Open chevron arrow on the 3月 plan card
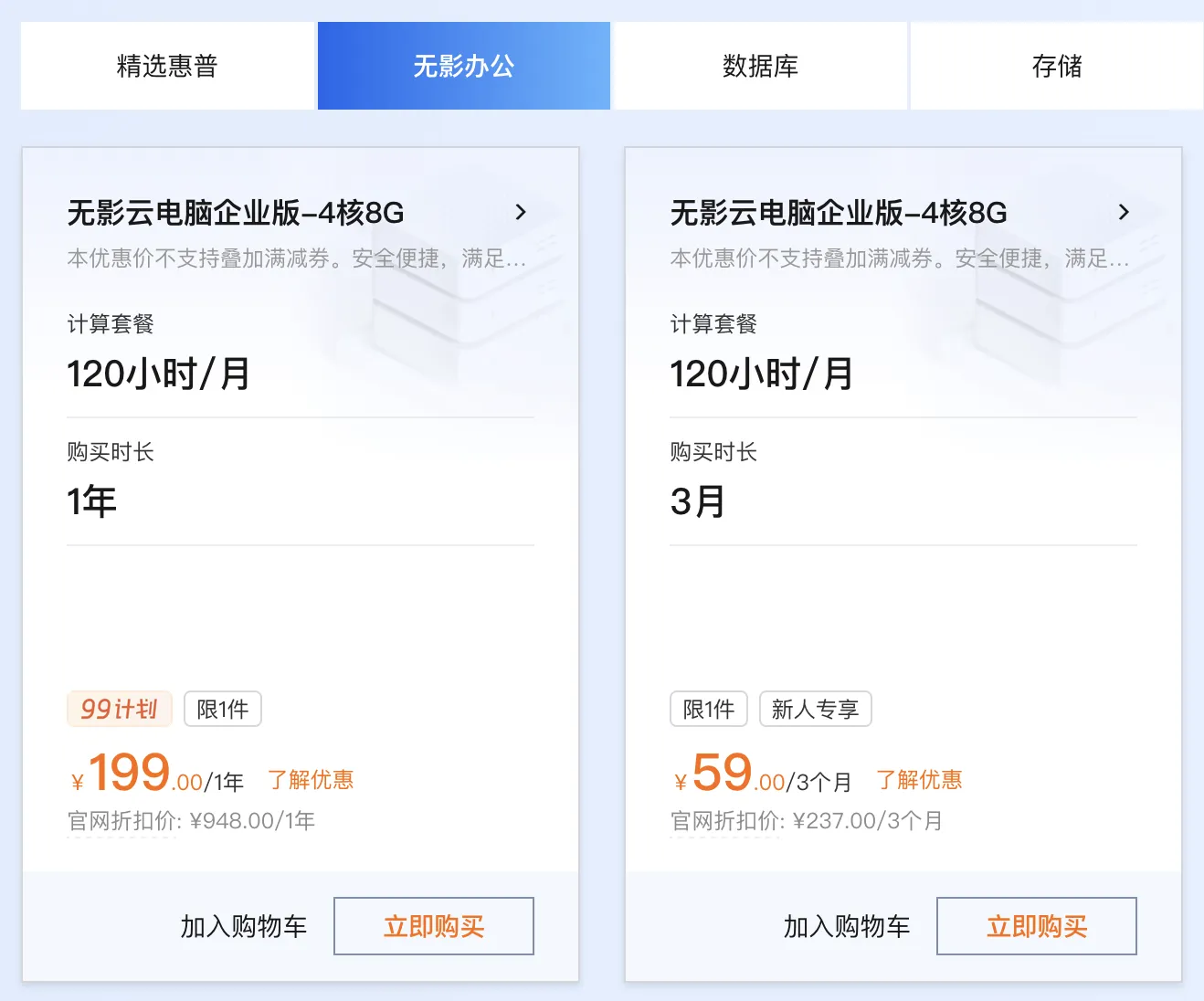 pos(1124,212)
